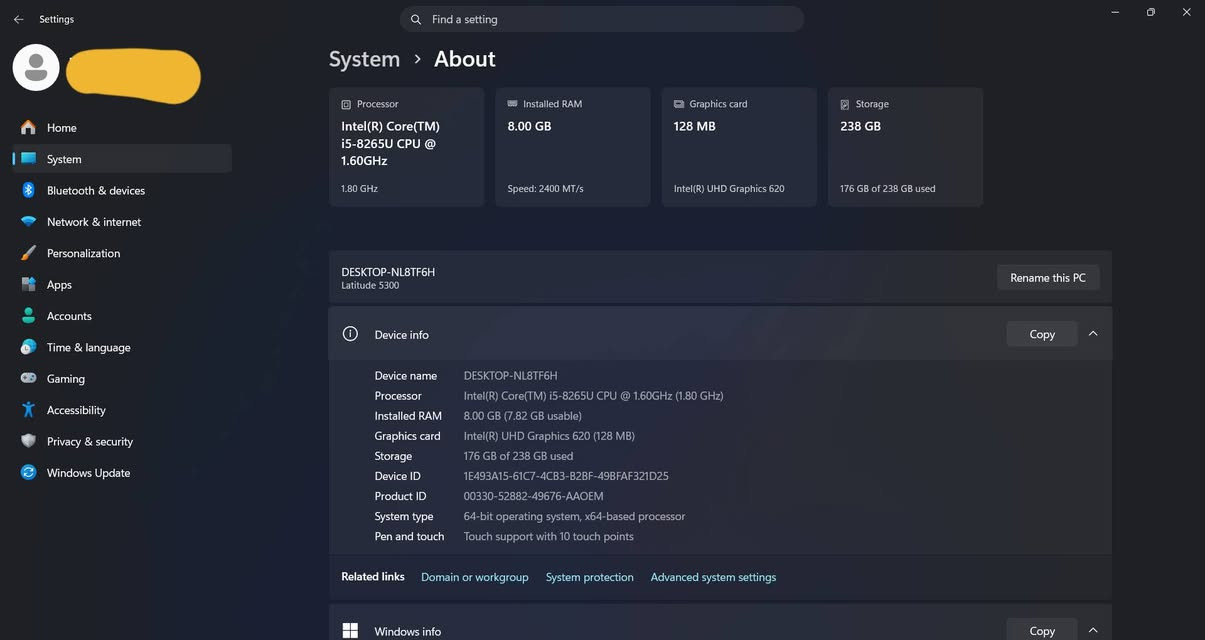Collapse the Windows info section chevron
Screen dimensions: 1205x640
pyautogui.click(x=1093, y=631)
